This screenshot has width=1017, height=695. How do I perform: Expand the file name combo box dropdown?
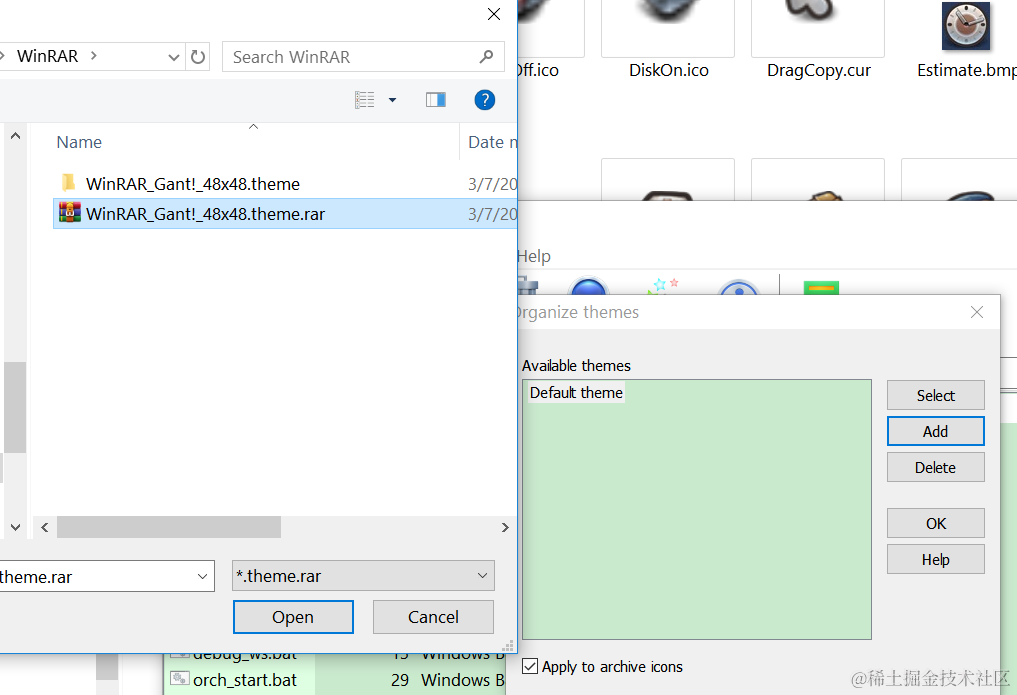(202, 576)
